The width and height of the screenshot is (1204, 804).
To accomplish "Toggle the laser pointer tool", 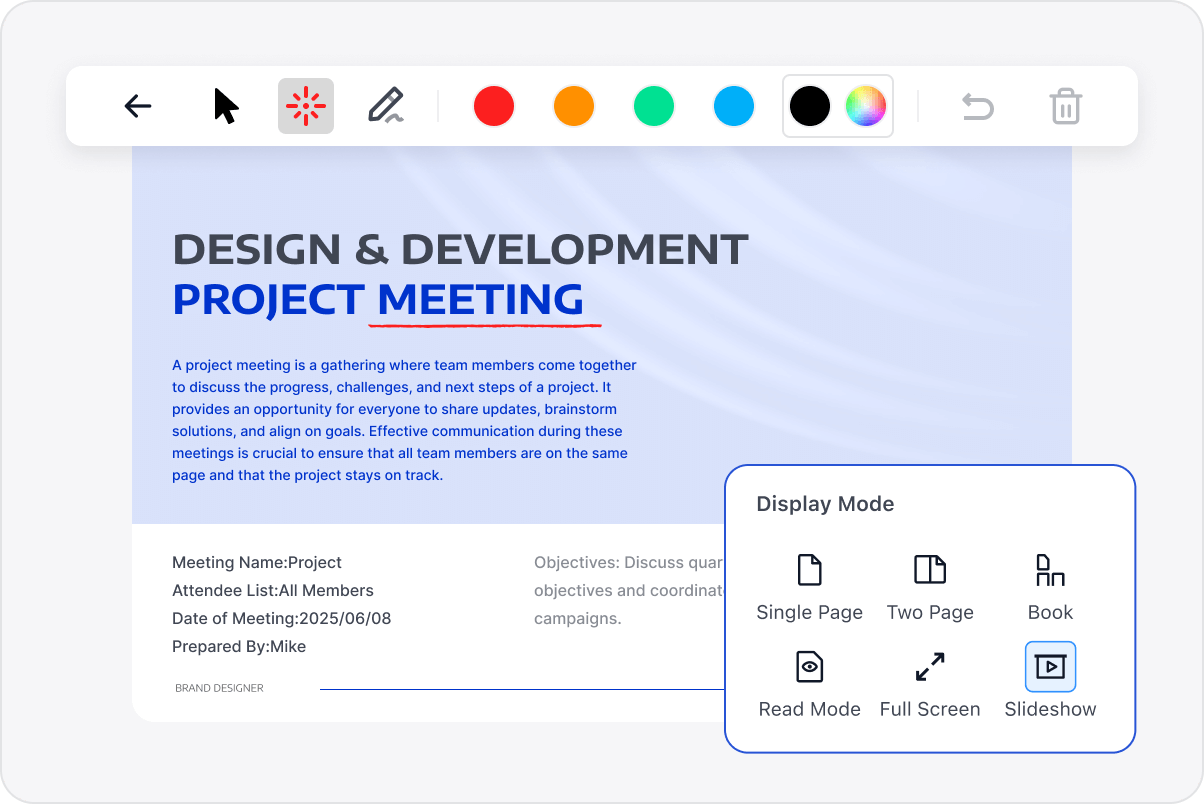I will point(306,106).
